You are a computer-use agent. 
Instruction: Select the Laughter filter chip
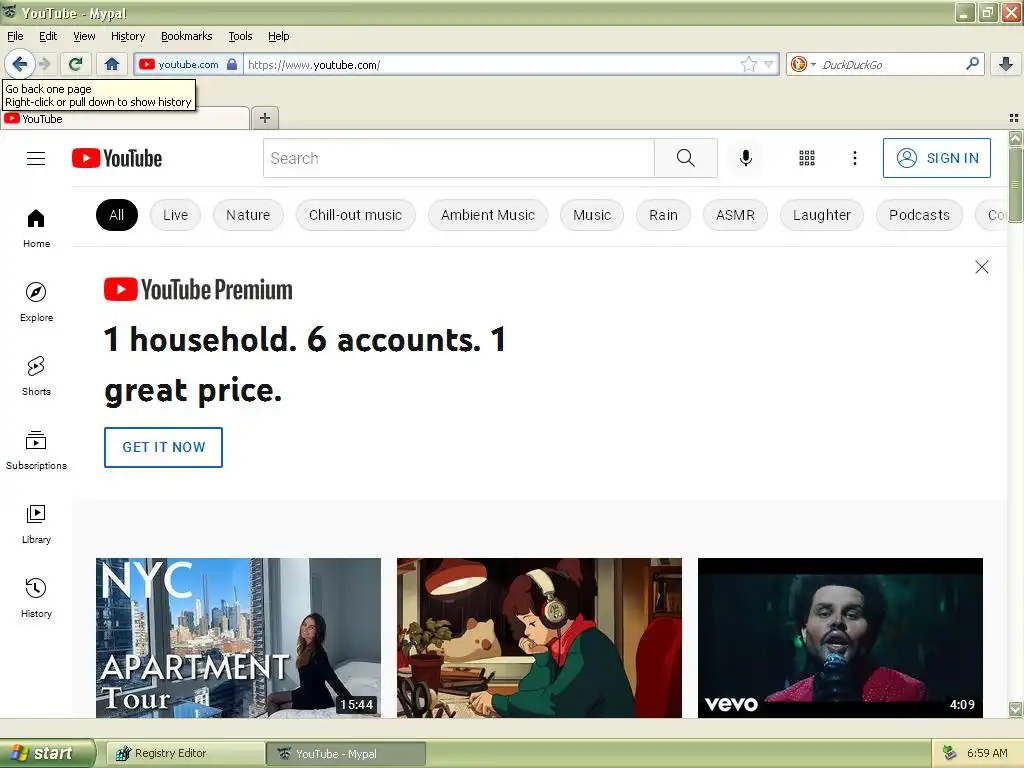pyautogui.click(x=822, y=215)
